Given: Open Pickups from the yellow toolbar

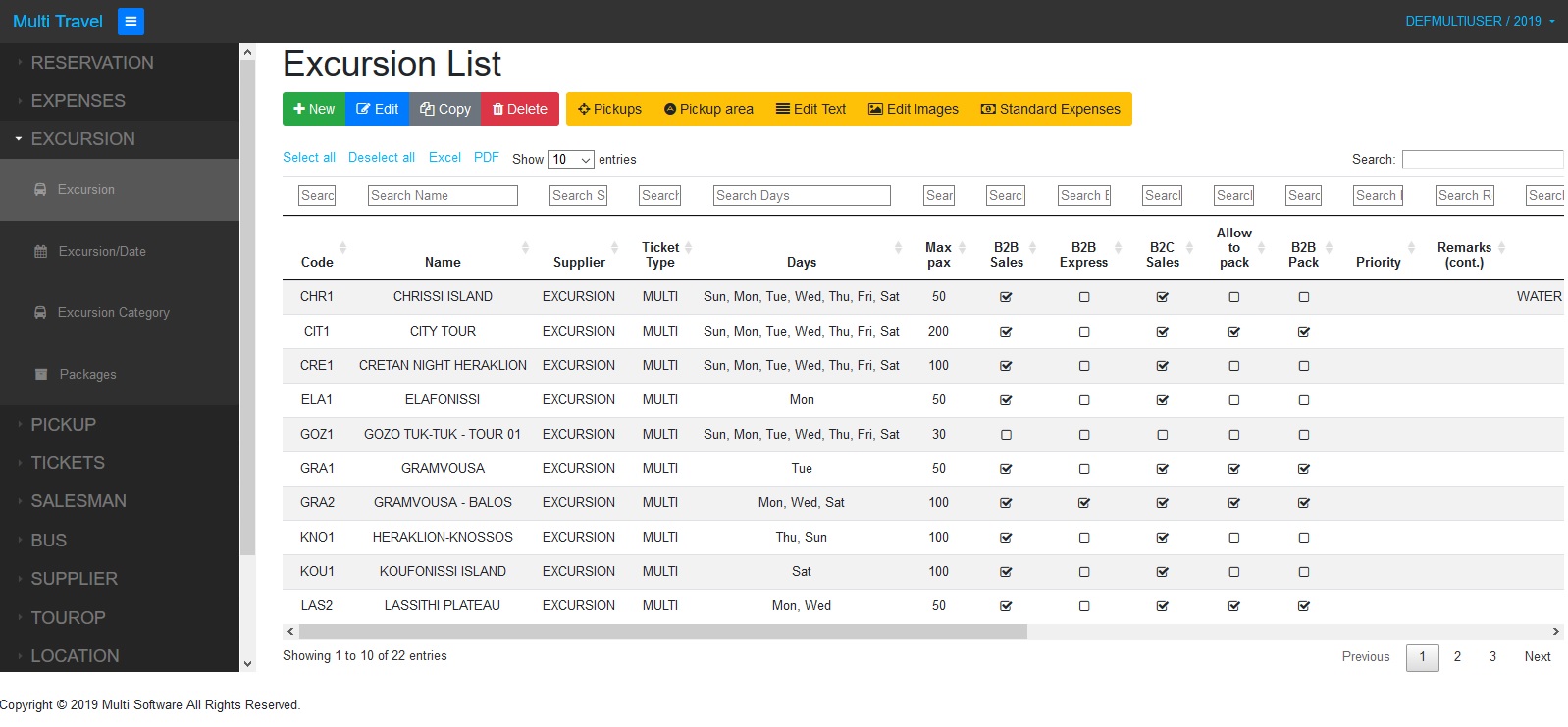Looking at the screenshot, I should coord(609,109).
